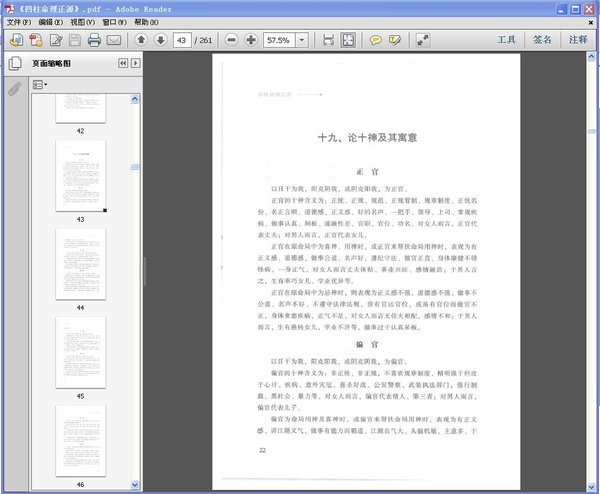
Task: Select page 43 thumbnail
Action: pos(81,176)
